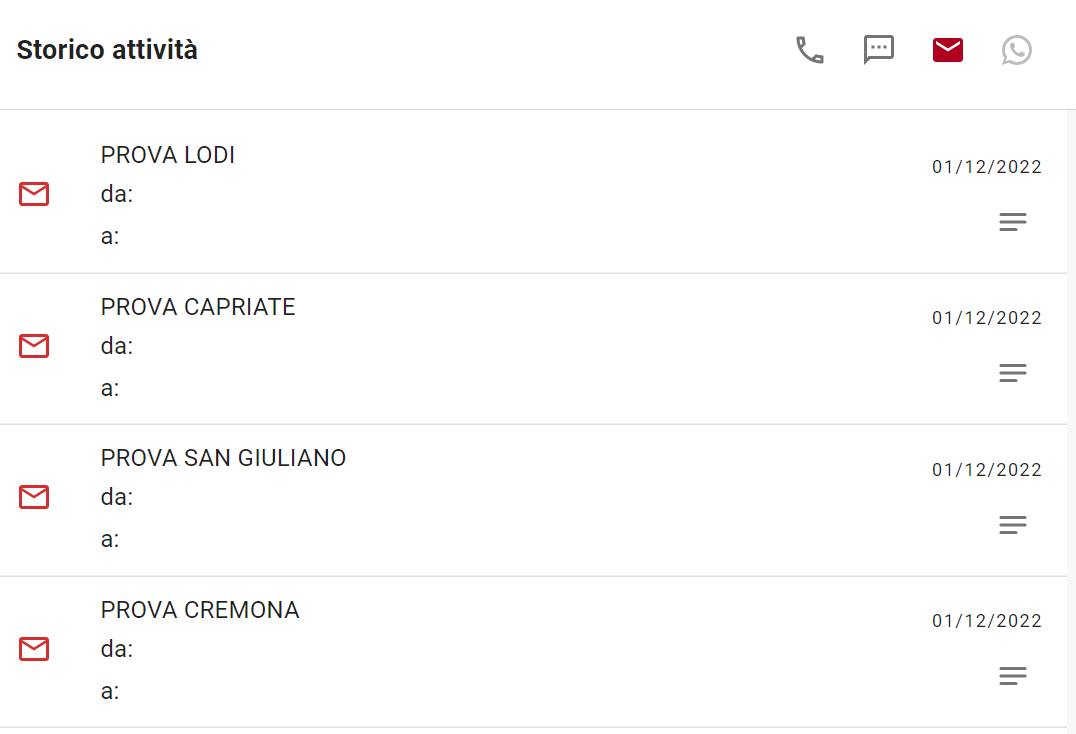Viewport: 1076px width, 734px height.
Task: Click the envelope icon beside PROVA CAPRIATE
Action: (34, 346)
